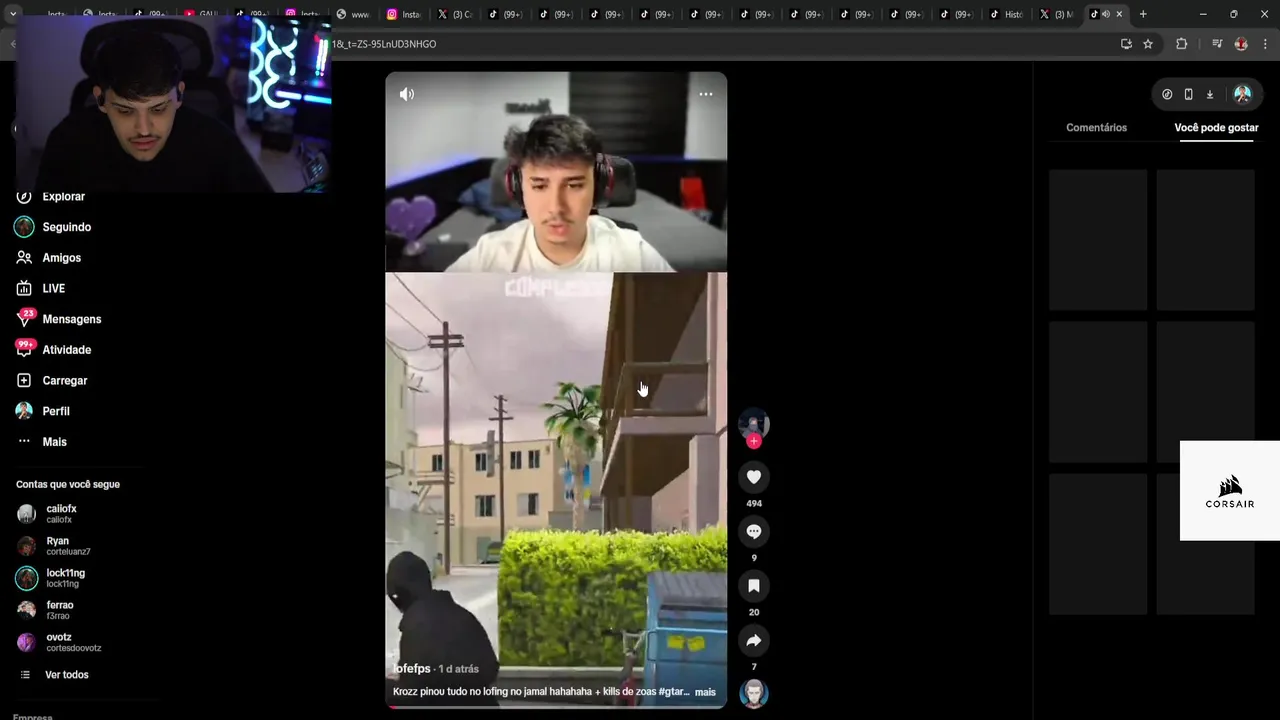
Task: Click the Carregar plus-square icon
Action: tap(24, 381)
